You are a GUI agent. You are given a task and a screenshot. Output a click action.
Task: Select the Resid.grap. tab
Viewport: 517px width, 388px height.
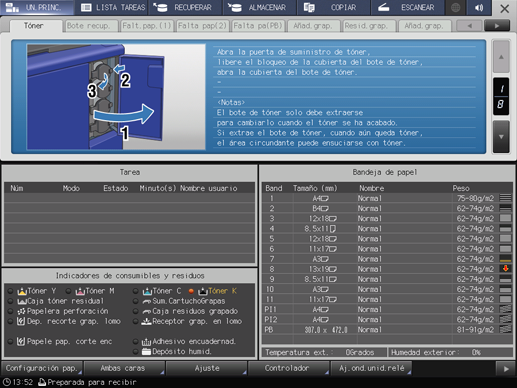tap(369, 26)
